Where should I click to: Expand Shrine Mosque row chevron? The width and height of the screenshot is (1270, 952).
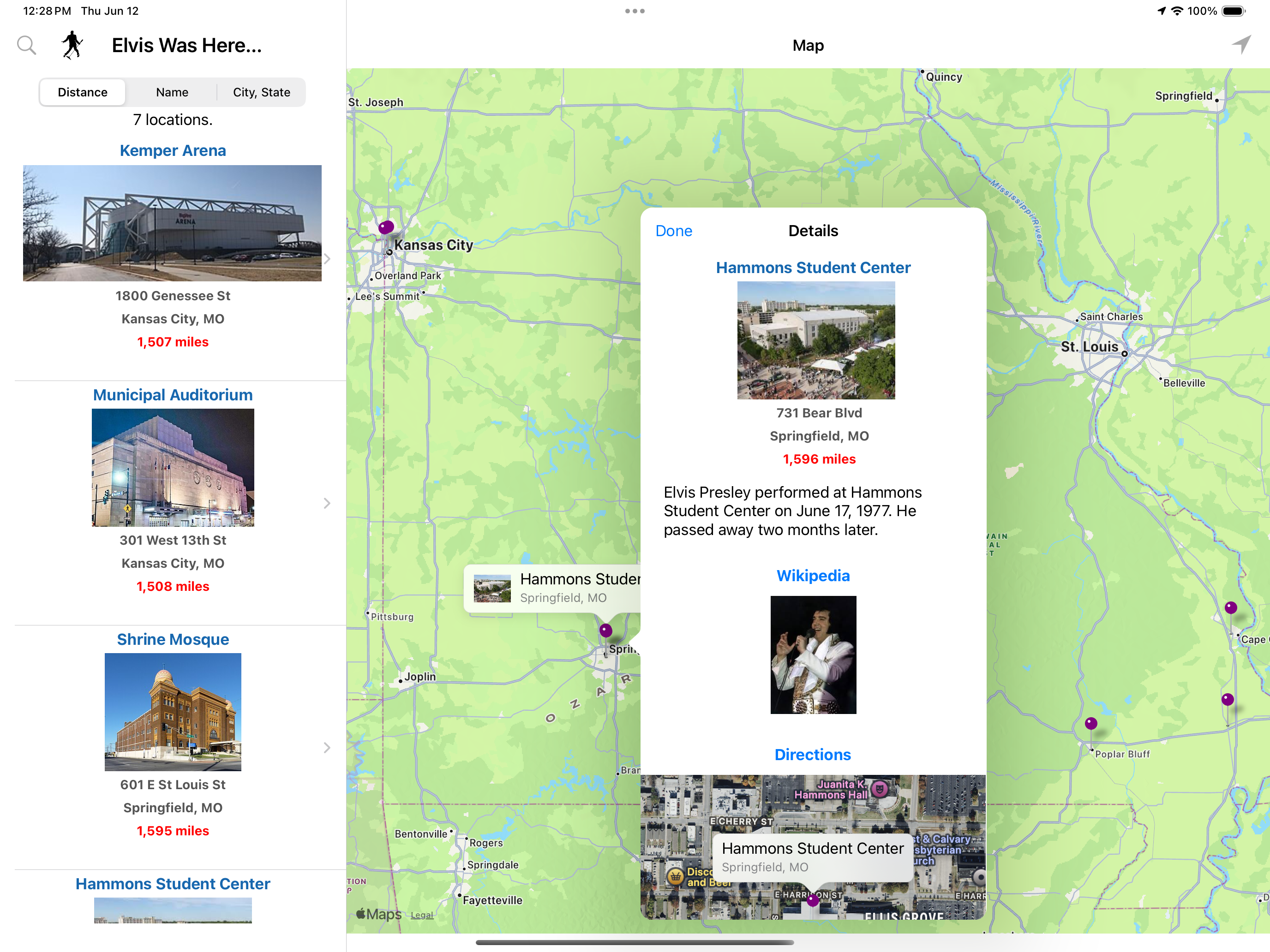click(327, 748)
